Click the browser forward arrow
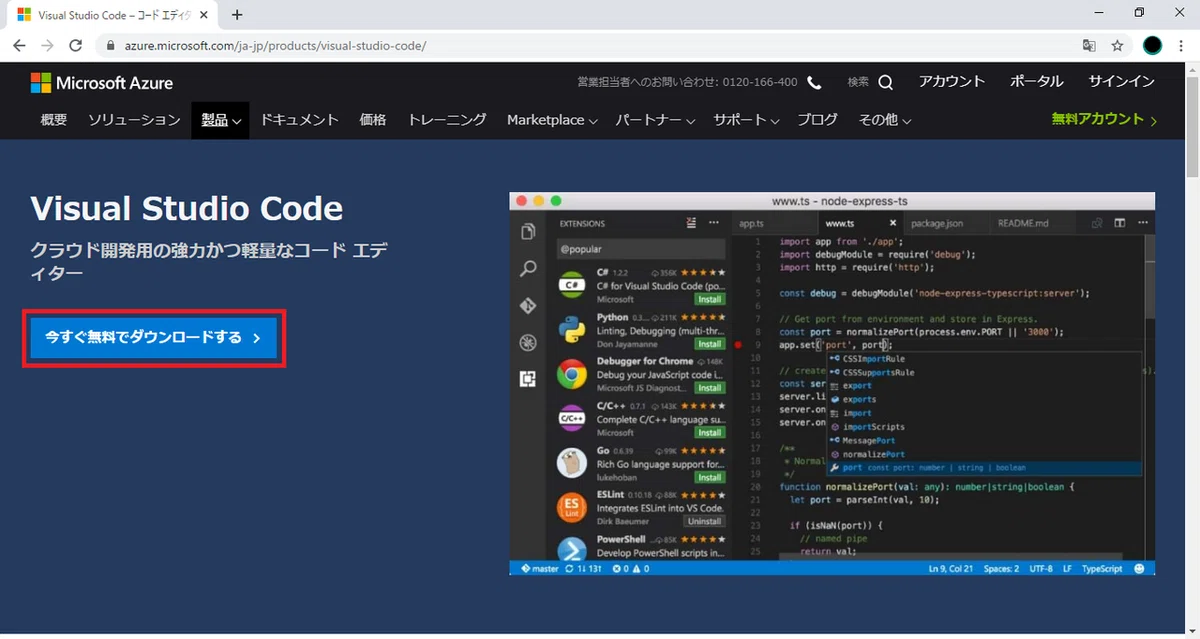 [x=47, y=46]
